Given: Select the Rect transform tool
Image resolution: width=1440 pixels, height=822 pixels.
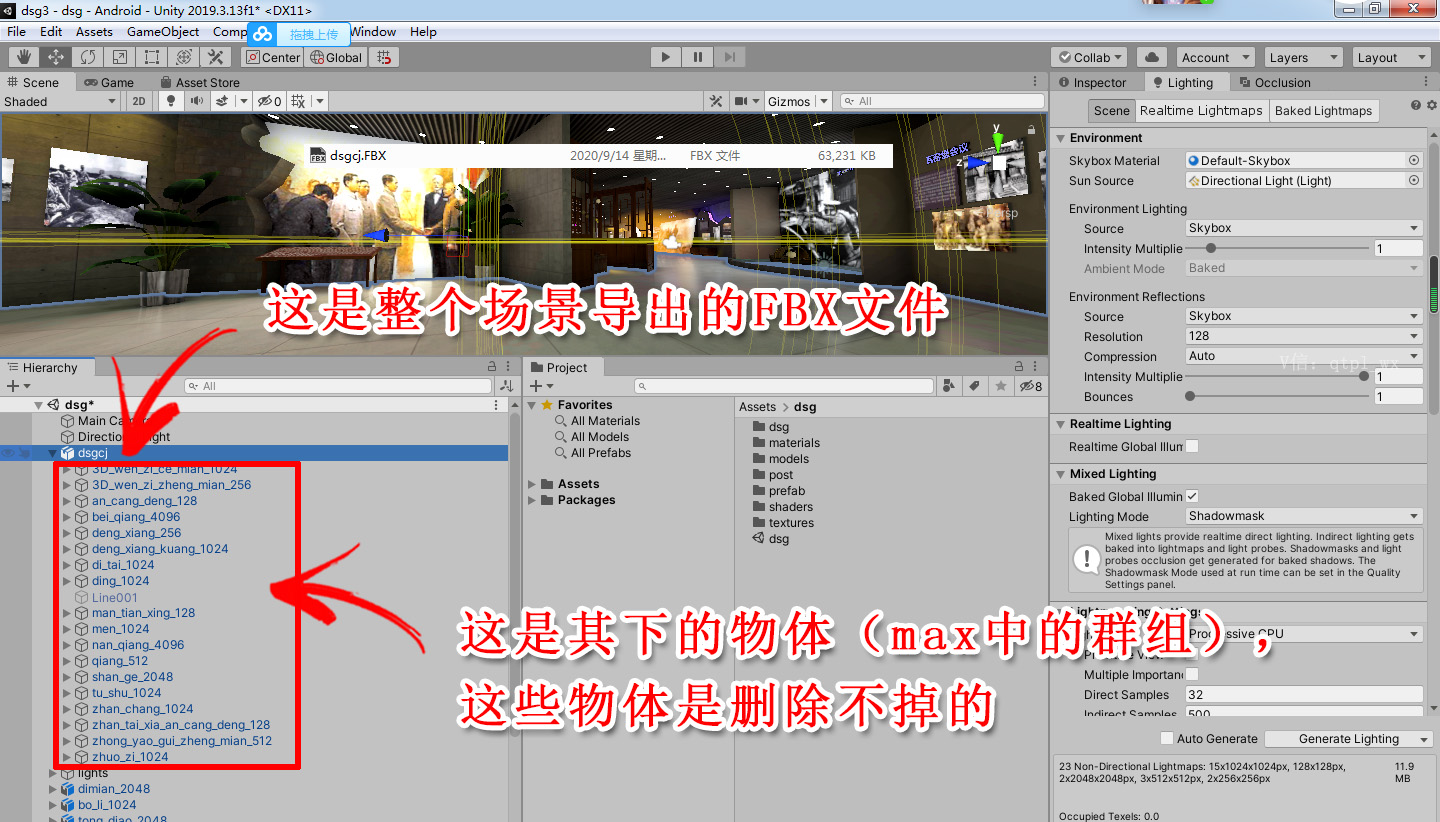Looking at the screenshot, I should 152,57.
